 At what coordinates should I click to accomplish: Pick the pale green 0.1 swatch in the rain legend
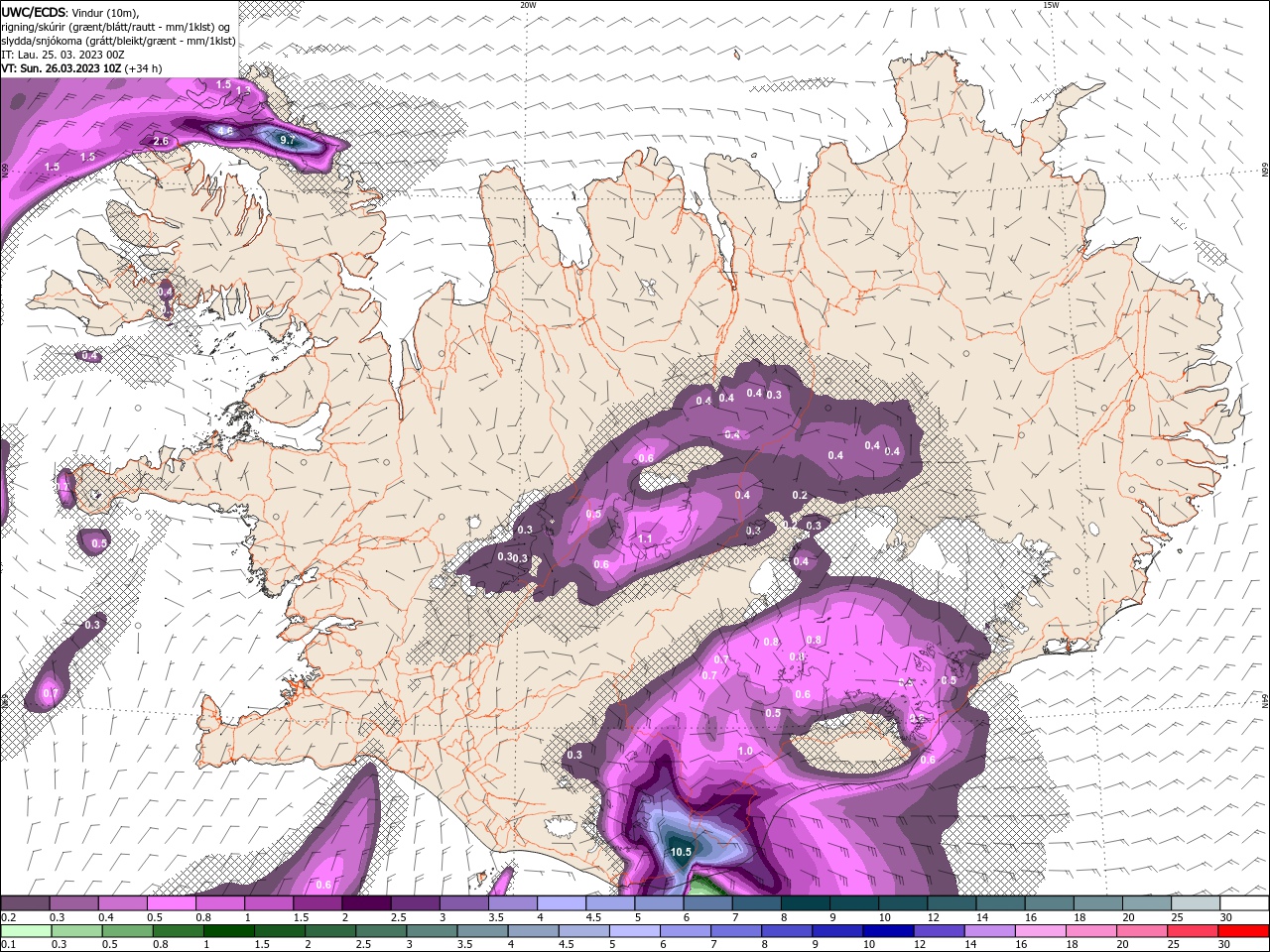[x=26, y=931]
